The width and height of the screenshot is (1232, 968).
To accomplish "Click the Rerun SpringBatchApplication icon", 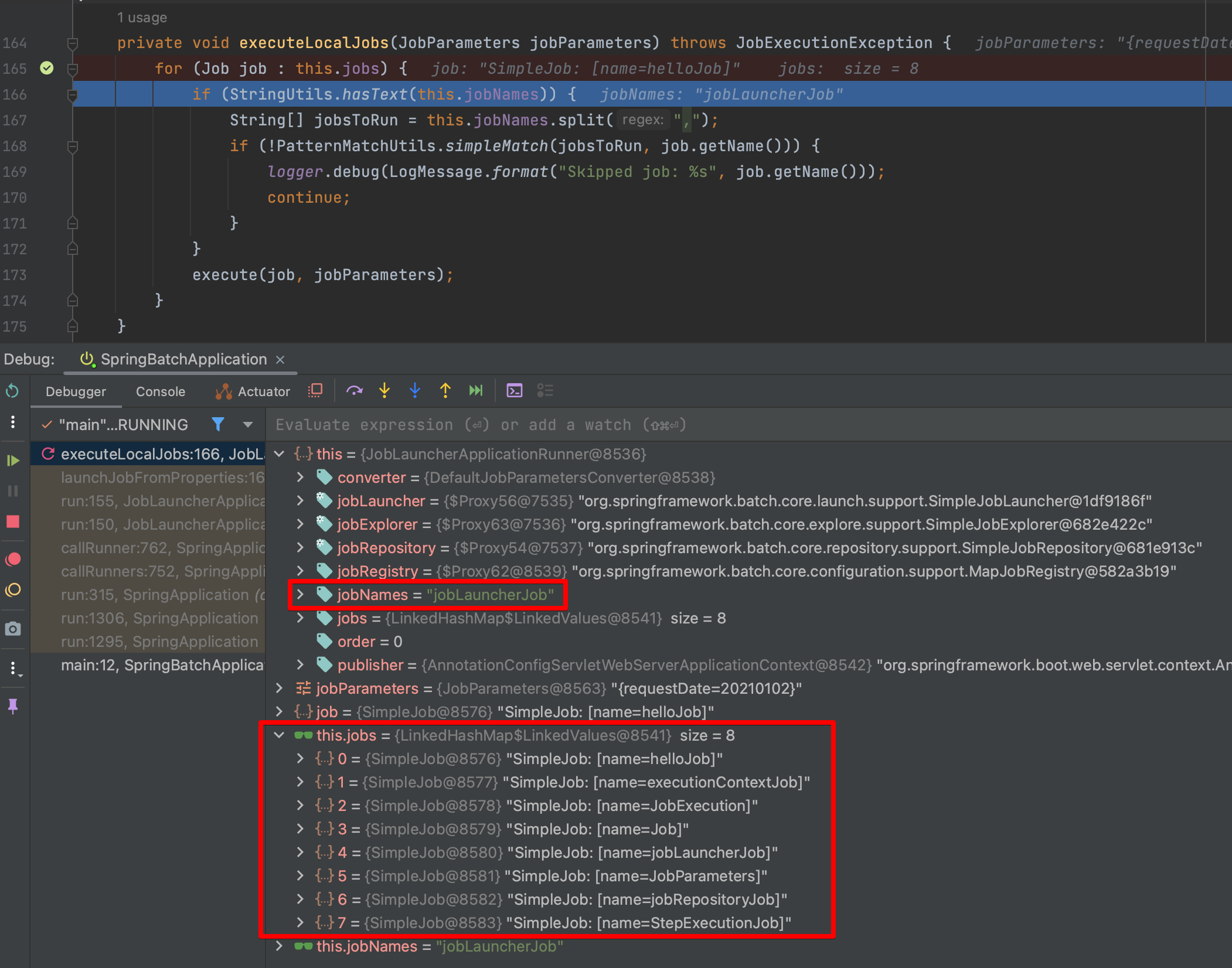I will (x=13, y=391).
